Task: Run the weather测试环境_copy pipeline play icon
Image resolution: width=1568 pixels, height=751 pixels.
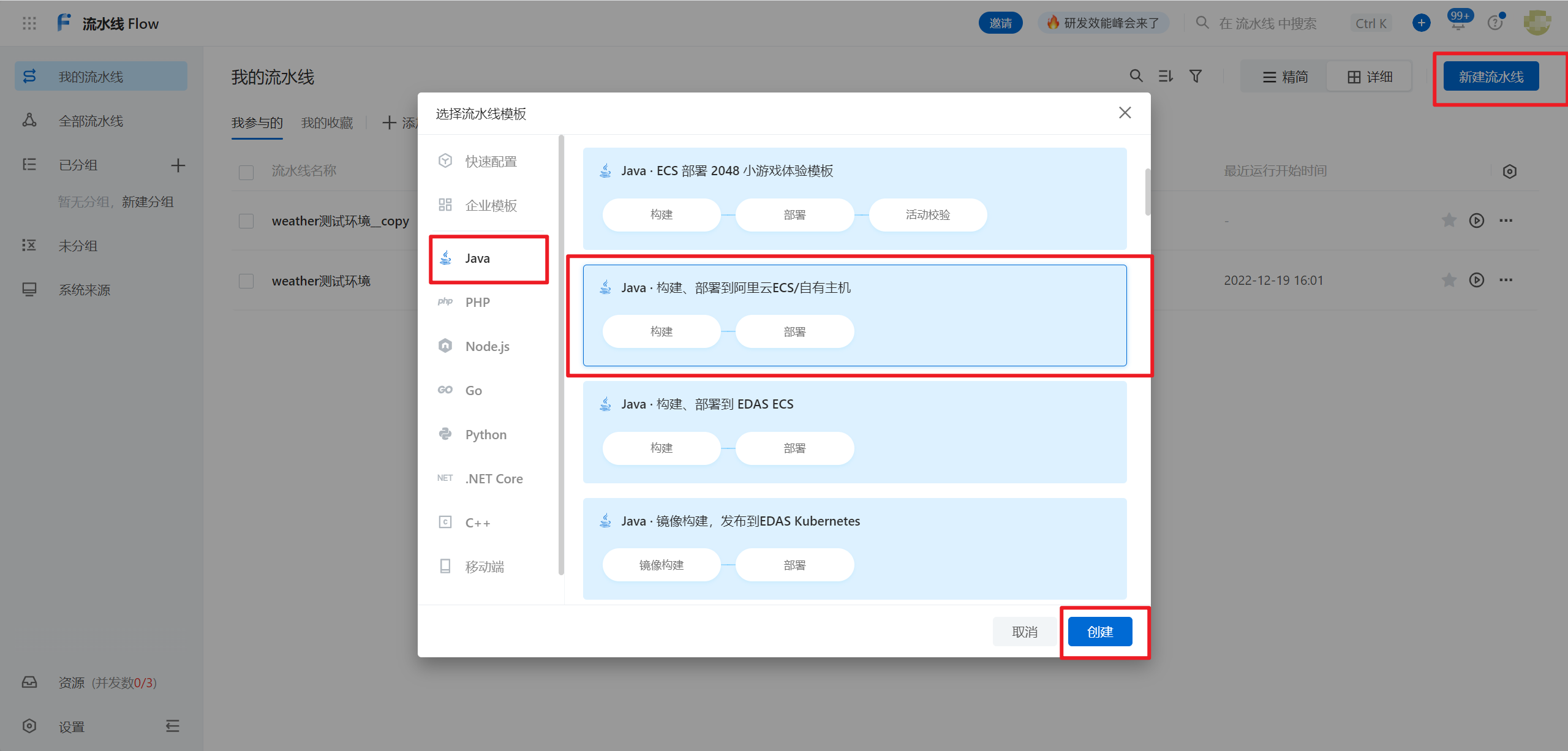Action: 1476,221
